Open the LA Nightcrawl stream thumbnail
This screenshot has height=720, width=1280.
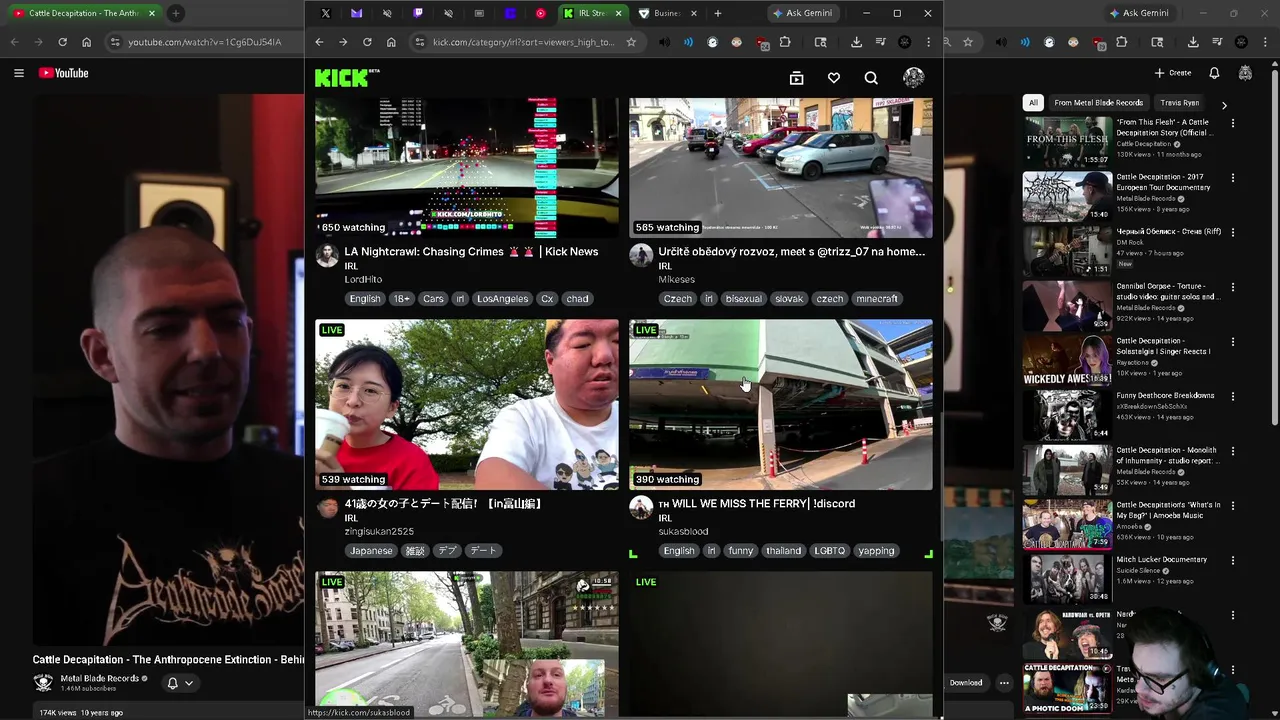467,167
